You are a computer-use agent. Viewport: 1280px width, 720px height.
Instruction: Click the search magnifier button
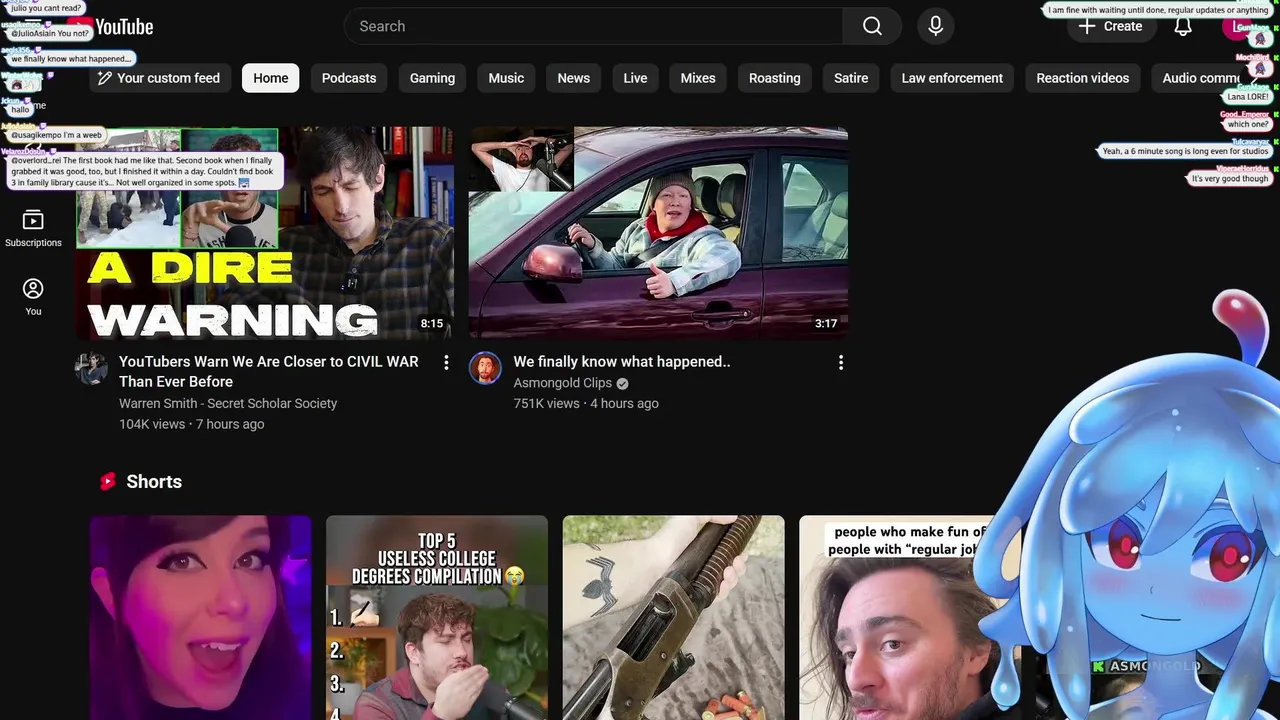click(872, 26)
